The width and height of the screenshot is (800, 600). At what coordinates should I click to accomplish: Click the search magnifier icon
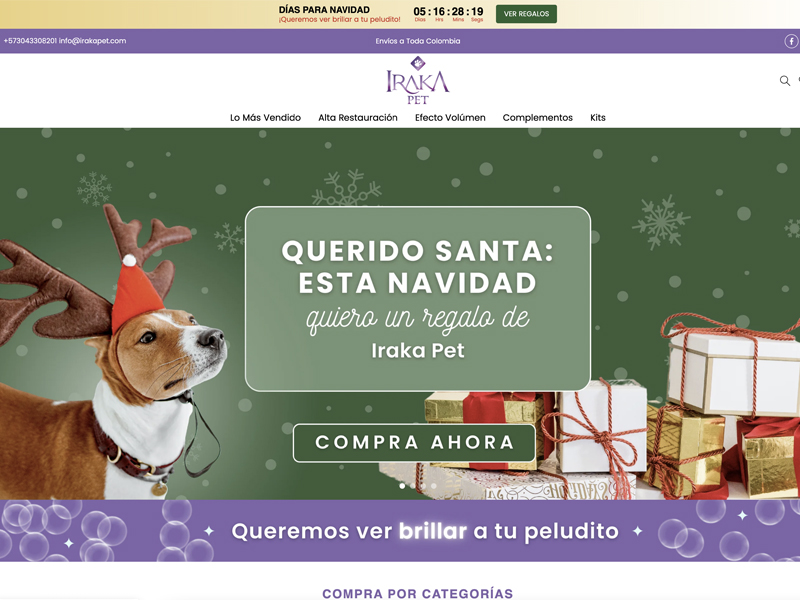click(785, 81)
